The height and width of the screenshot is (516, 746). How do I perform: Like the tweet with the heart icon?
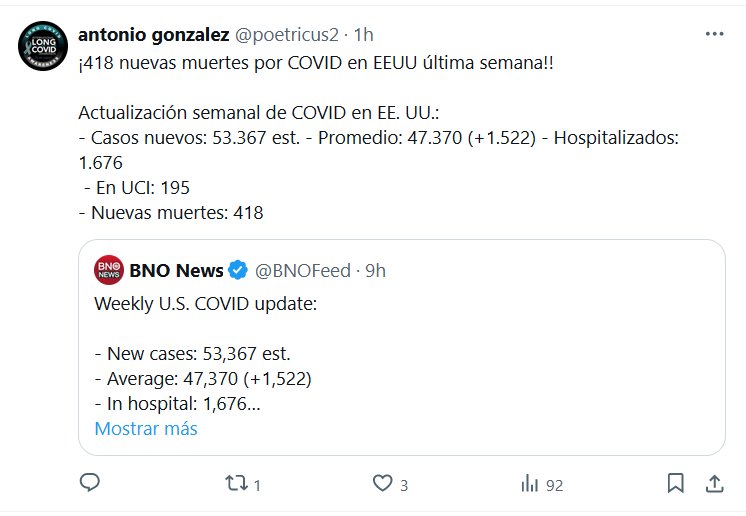(381, 484)
